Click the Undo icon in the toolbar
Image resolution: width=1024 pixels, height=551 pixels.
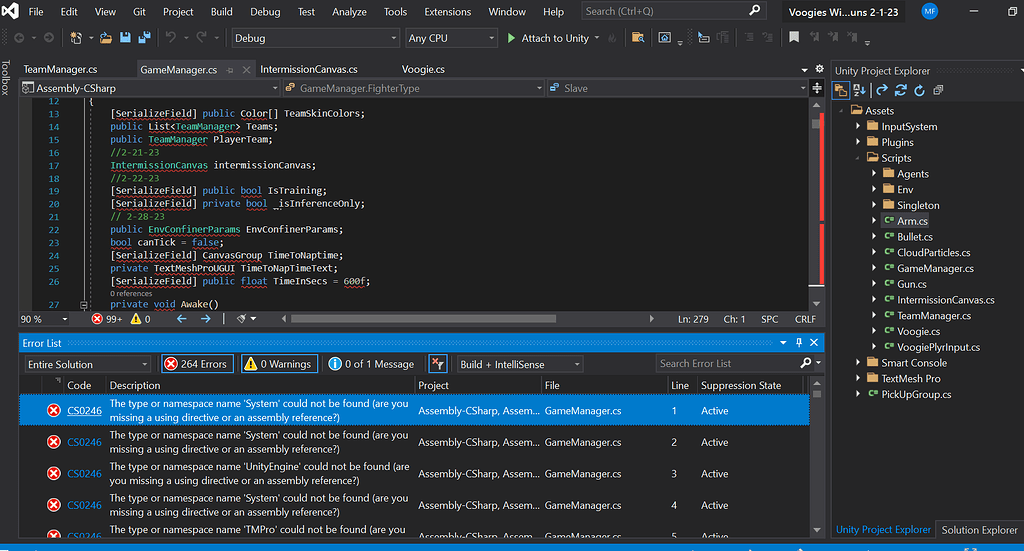[x=171, y=38]
